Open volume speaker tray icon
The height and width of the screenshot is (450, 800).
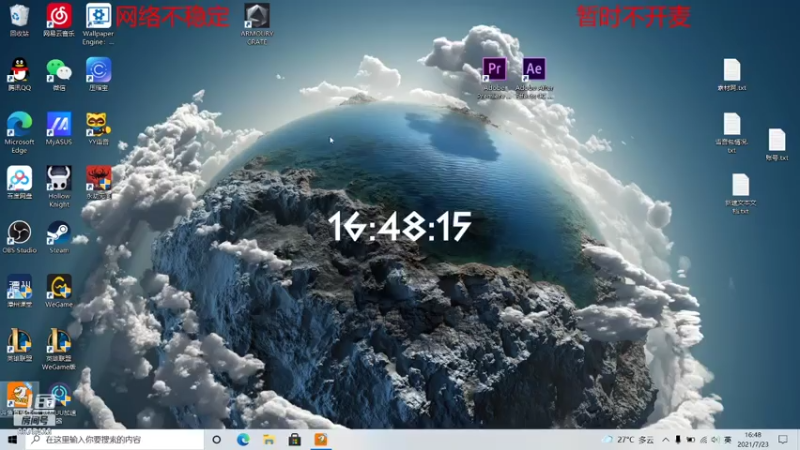point(715,439)
